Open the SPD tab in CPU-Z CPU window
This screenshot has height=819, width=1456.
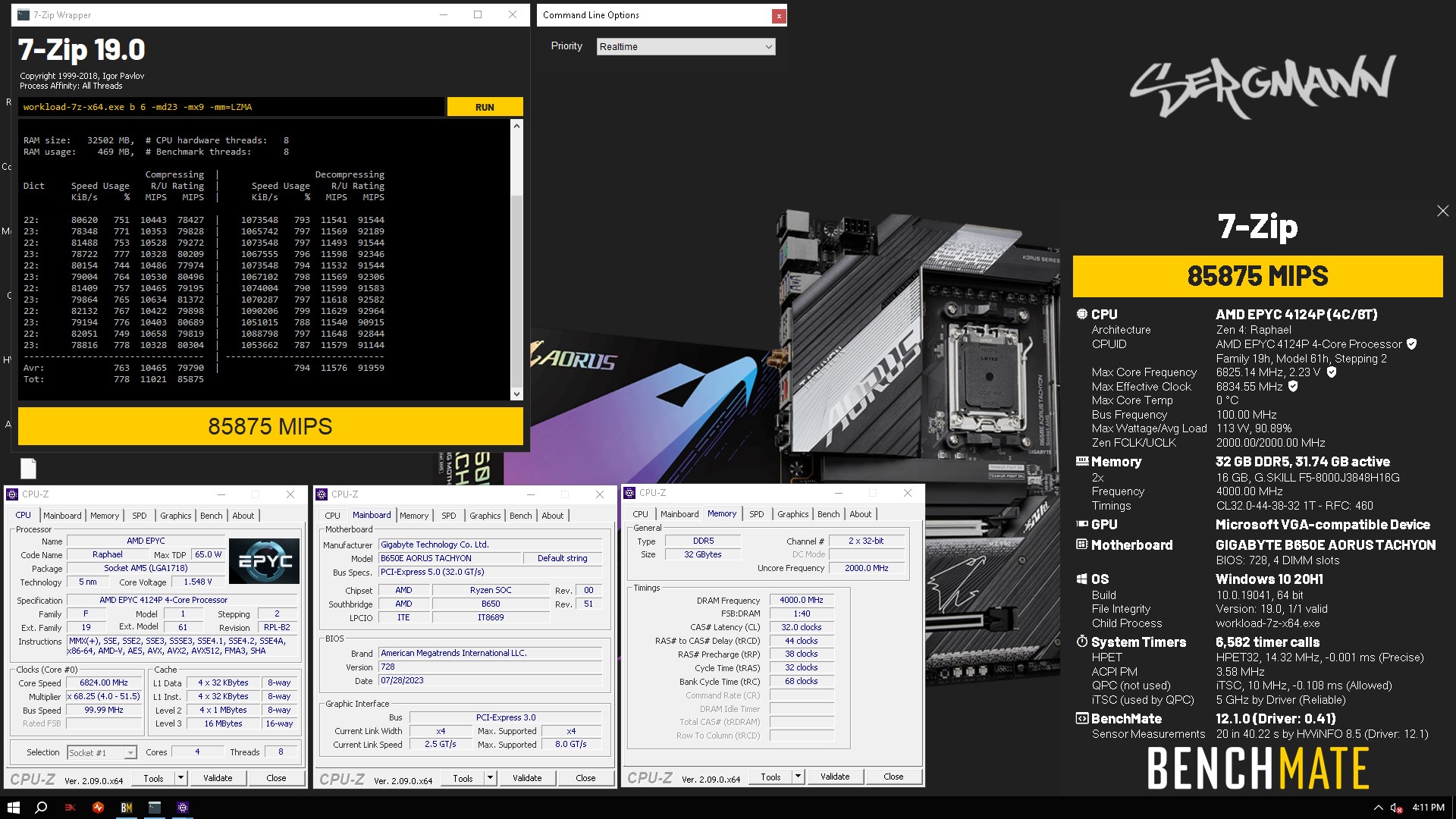point(140,516)
